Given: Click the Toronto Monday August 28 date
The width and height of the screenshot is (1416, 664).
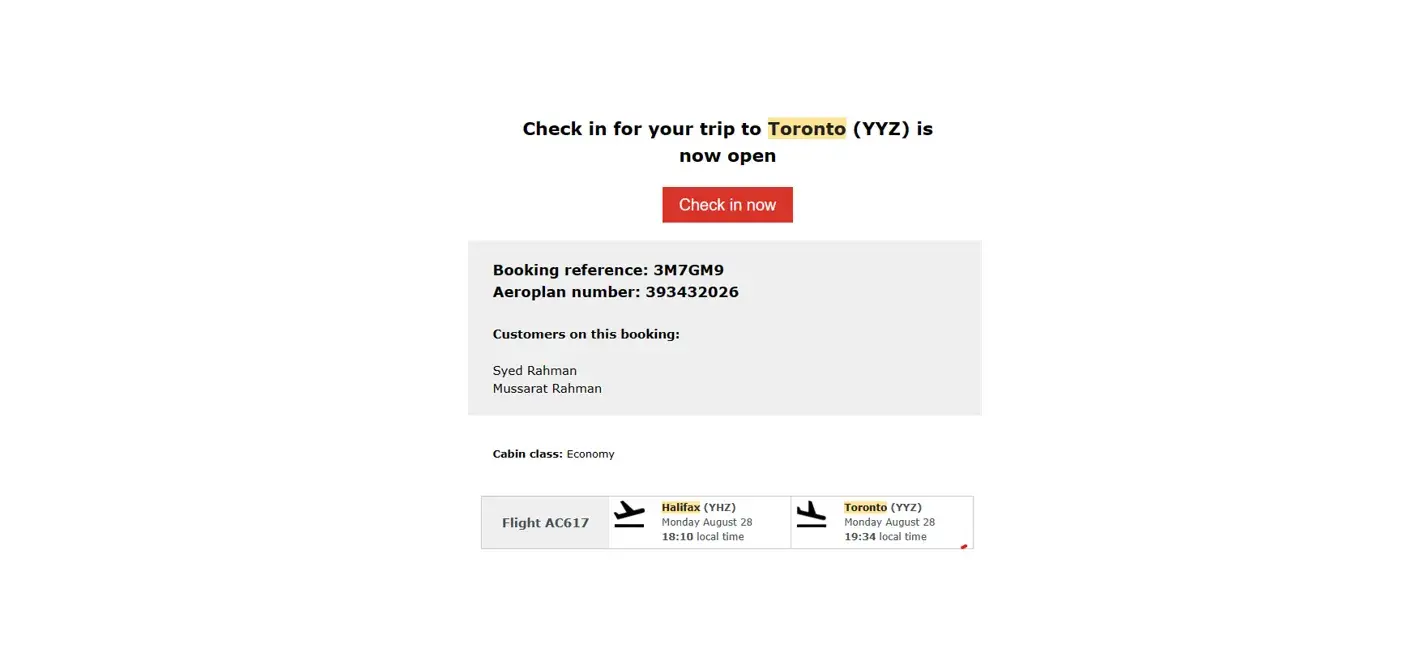Looking at the screenshot, I should pos(889,522).
